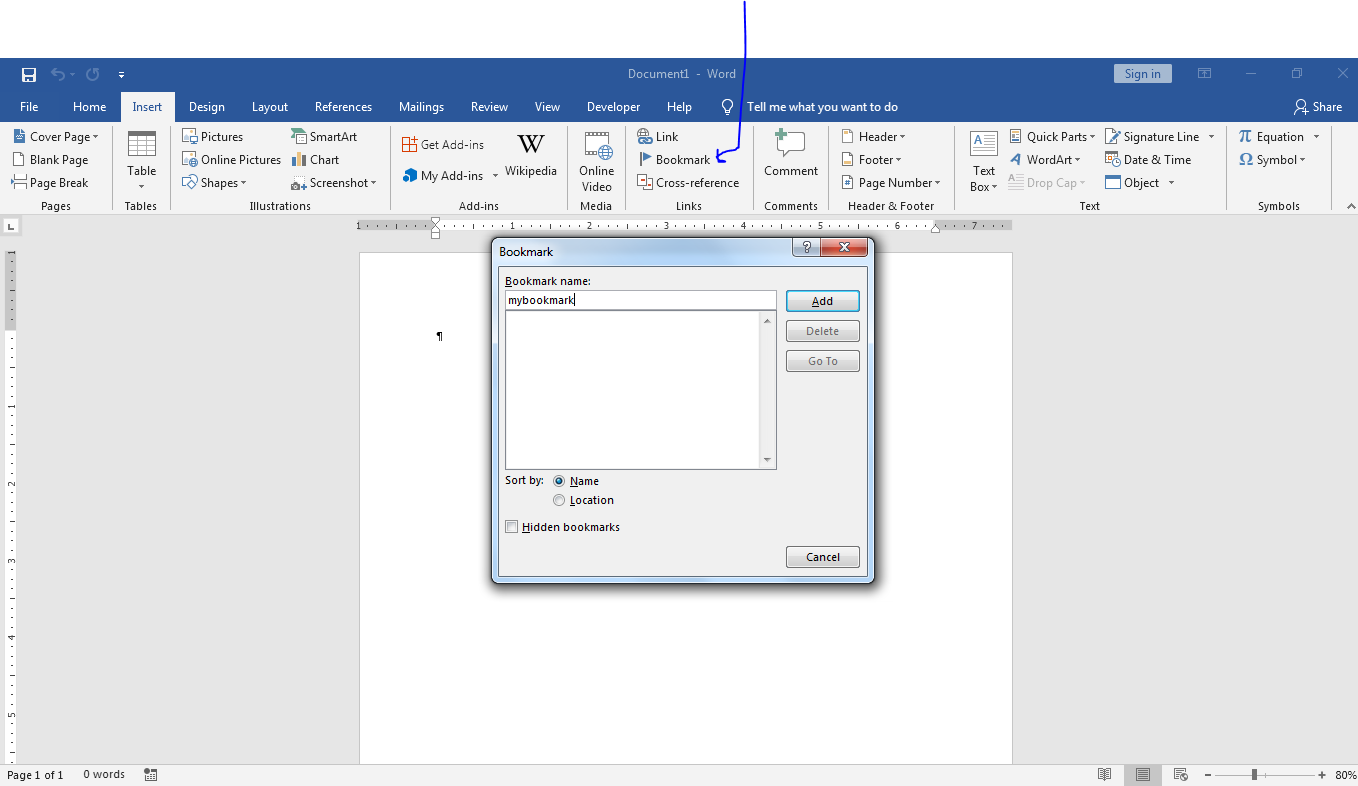Open the Shapes dropdown

218,182
